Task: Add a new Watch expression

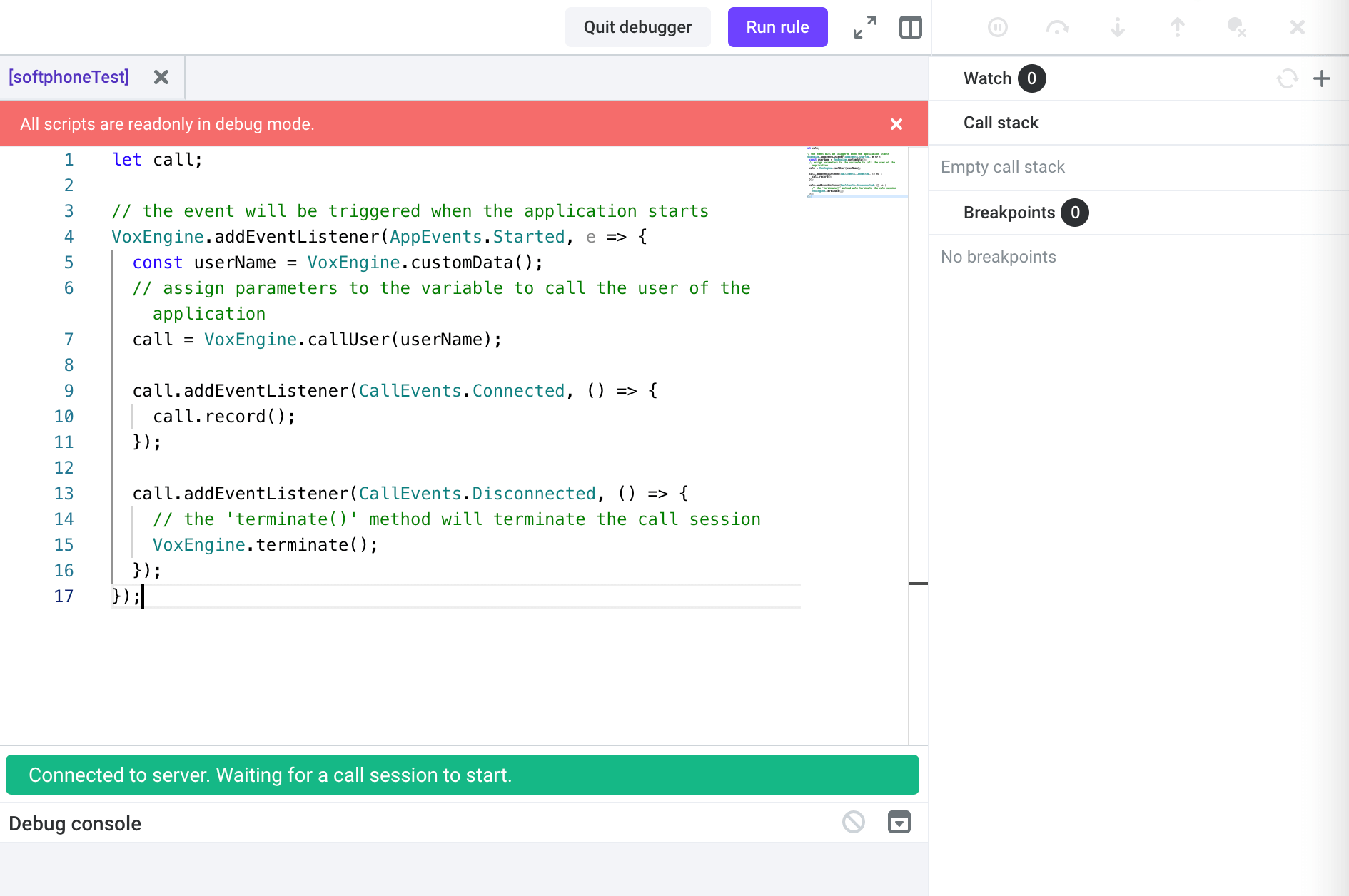Action: (x=1323, y=78)
